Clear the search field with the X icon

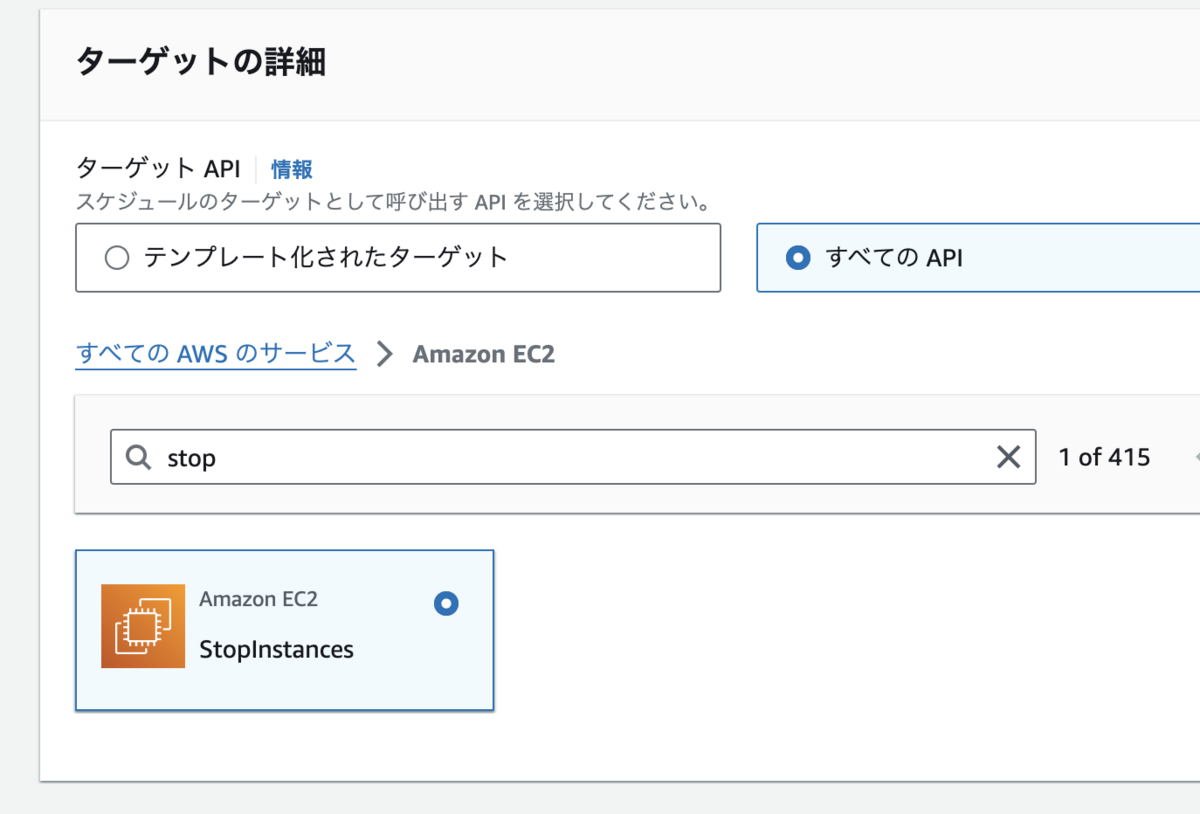pos(1008,458)
